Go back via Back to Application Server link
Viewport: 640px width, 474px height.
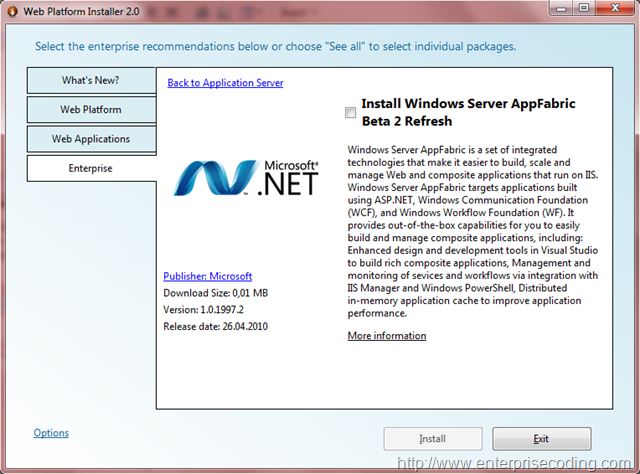[225, 83]
